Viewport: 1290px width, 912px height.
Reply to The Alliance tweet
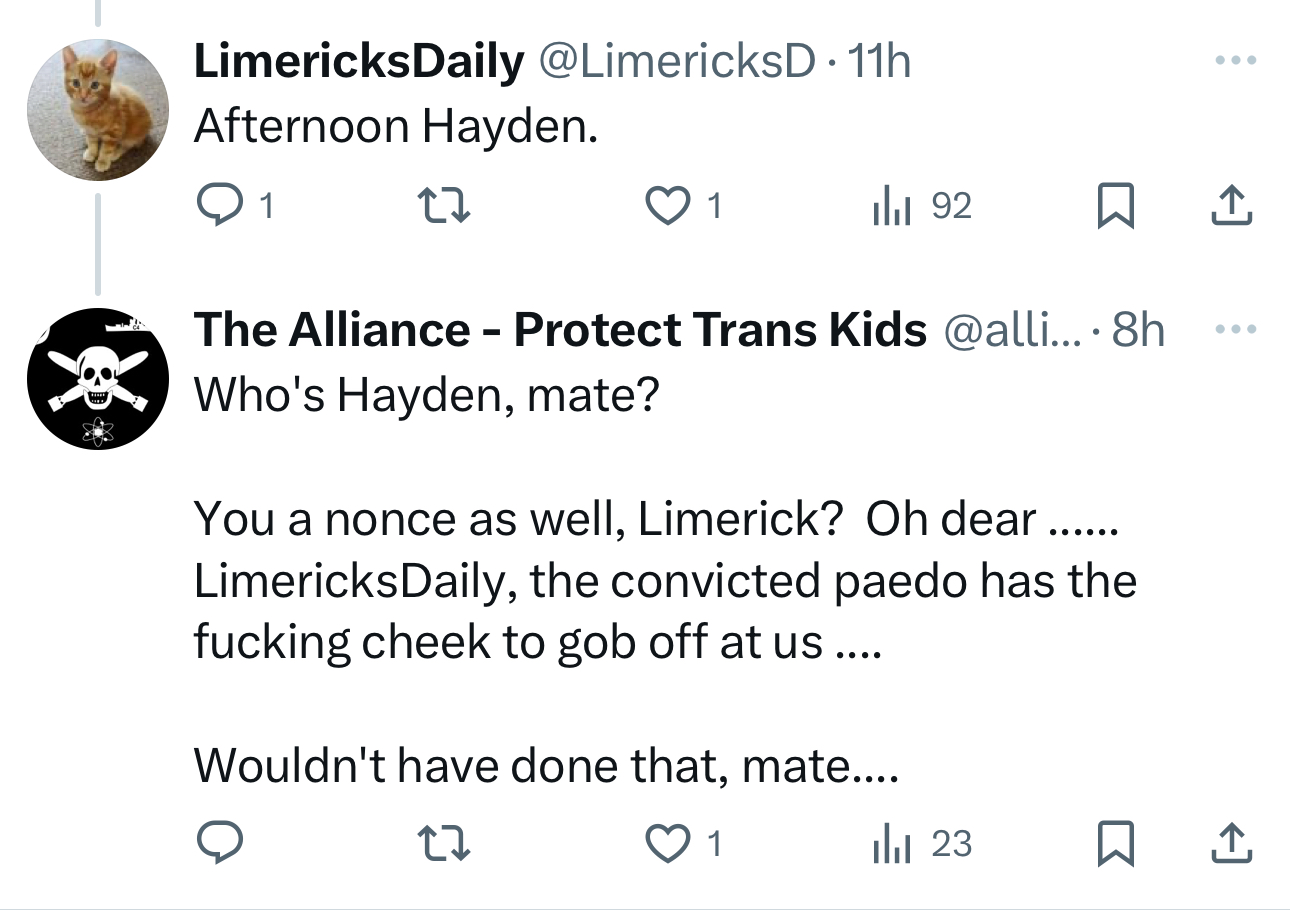pyautogui.click(x=217, y=844)
